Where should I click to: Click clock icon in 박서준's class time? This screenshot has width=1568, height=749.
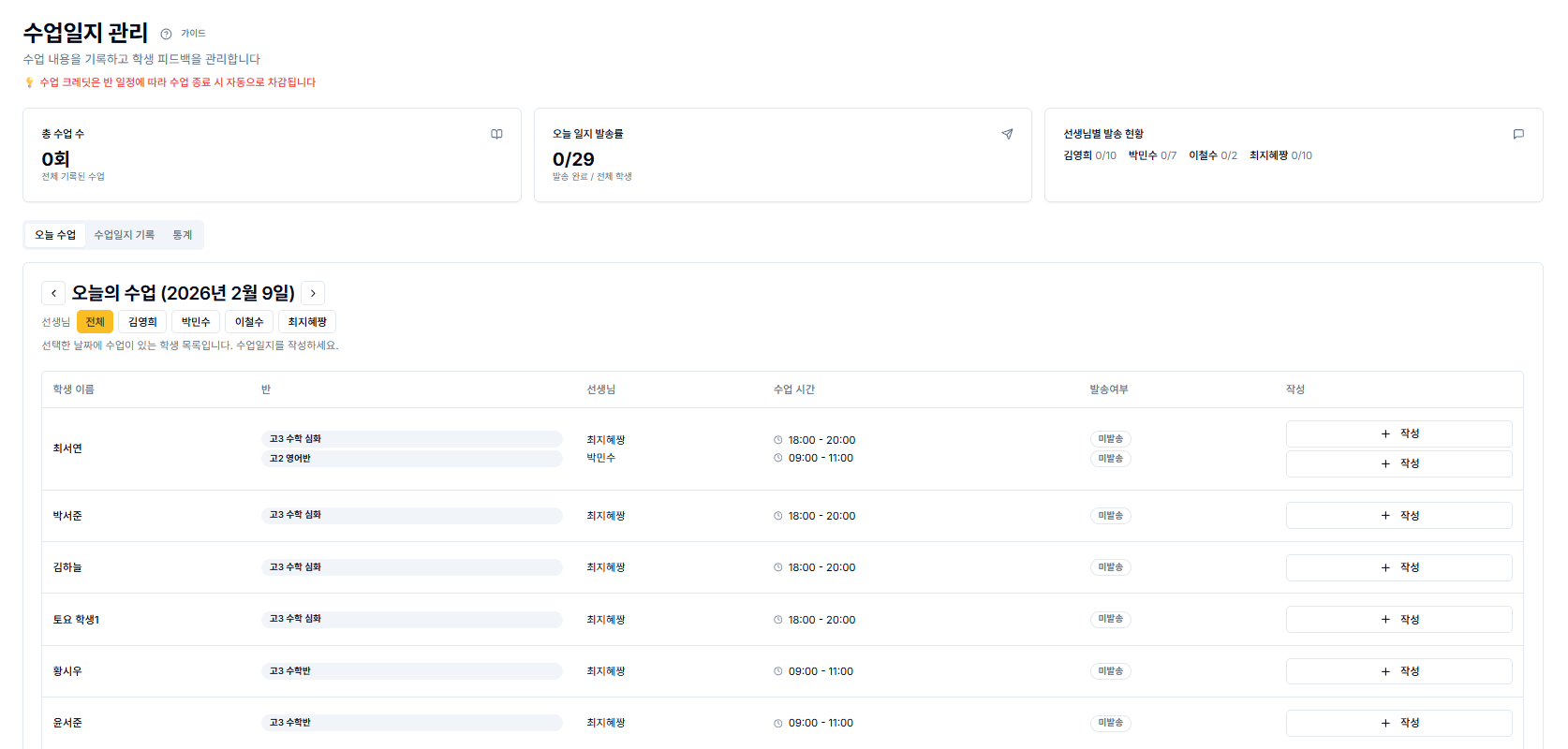click(x=777, y=516)
